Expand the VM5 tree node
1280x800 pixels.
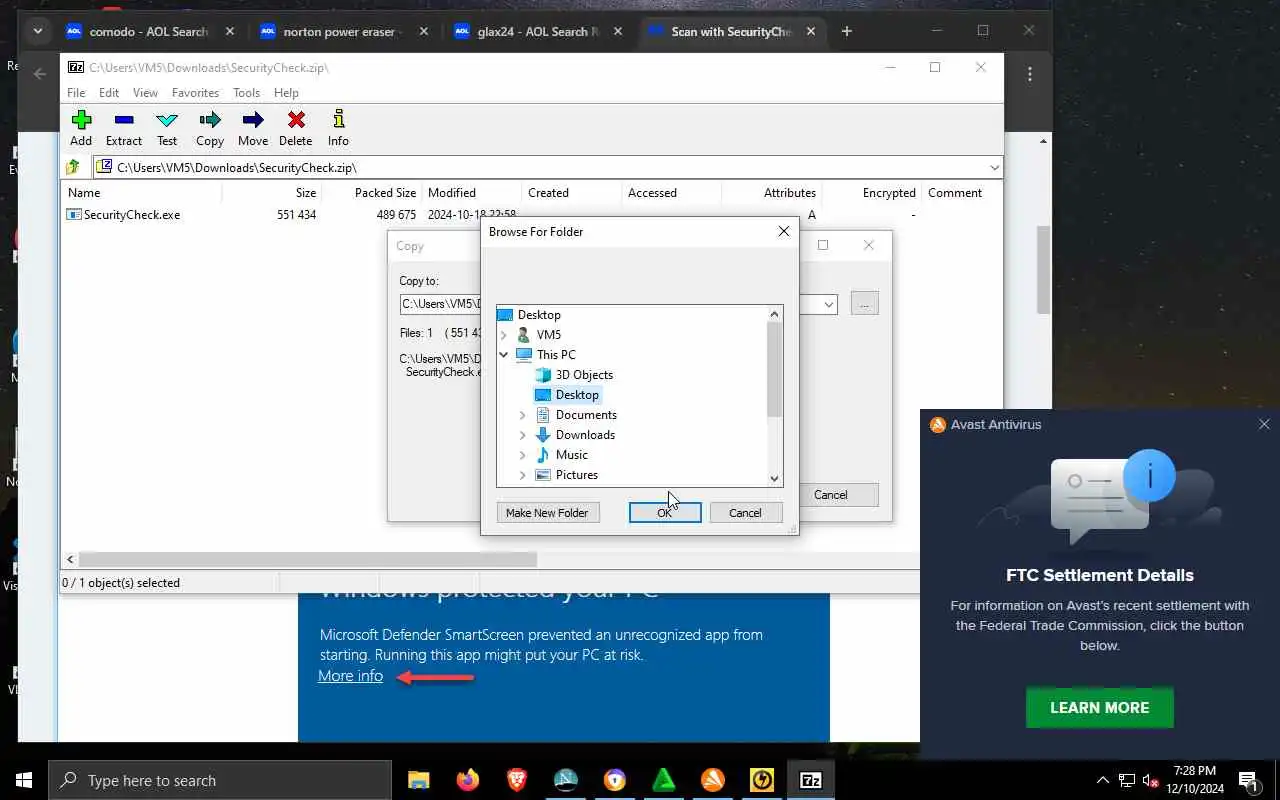504,335
